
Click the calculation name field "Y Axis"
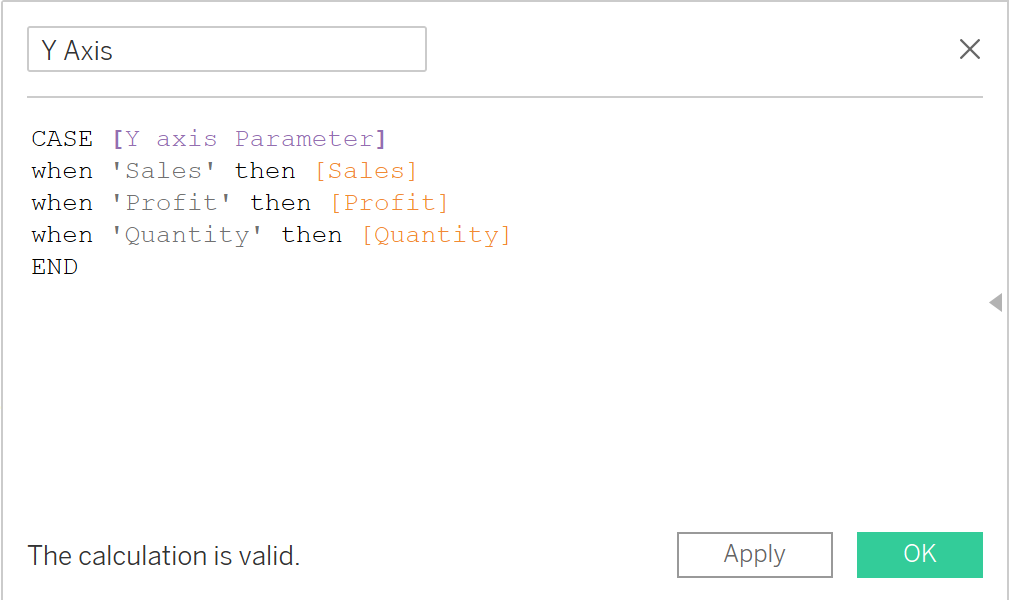click(226, 50)
